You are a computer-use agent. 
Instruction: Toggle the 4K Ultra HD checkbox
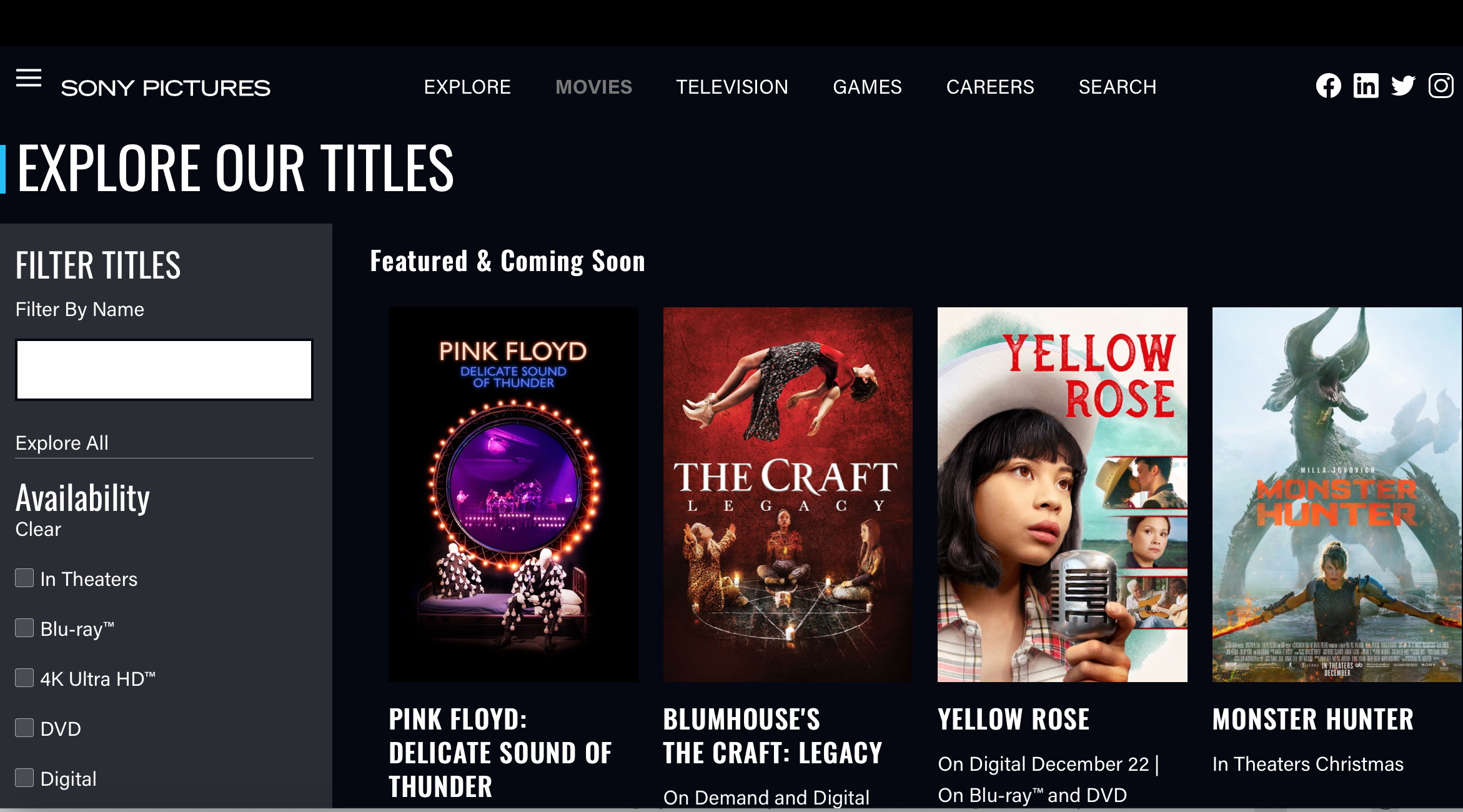[x=24, y=678]
